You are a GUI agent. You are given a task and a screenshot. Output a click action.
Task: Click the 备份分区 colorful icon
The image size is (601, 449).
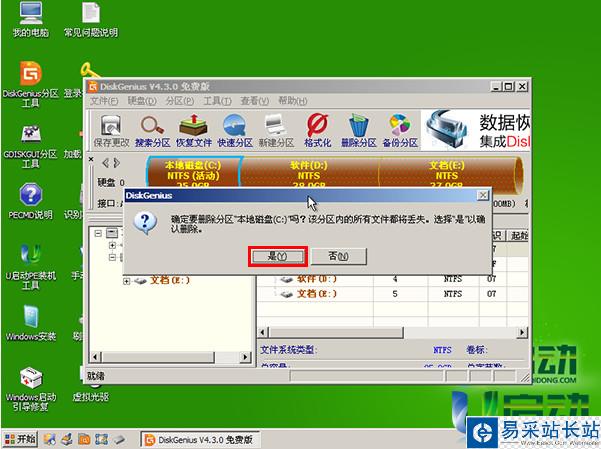click(x=400, y=131)
